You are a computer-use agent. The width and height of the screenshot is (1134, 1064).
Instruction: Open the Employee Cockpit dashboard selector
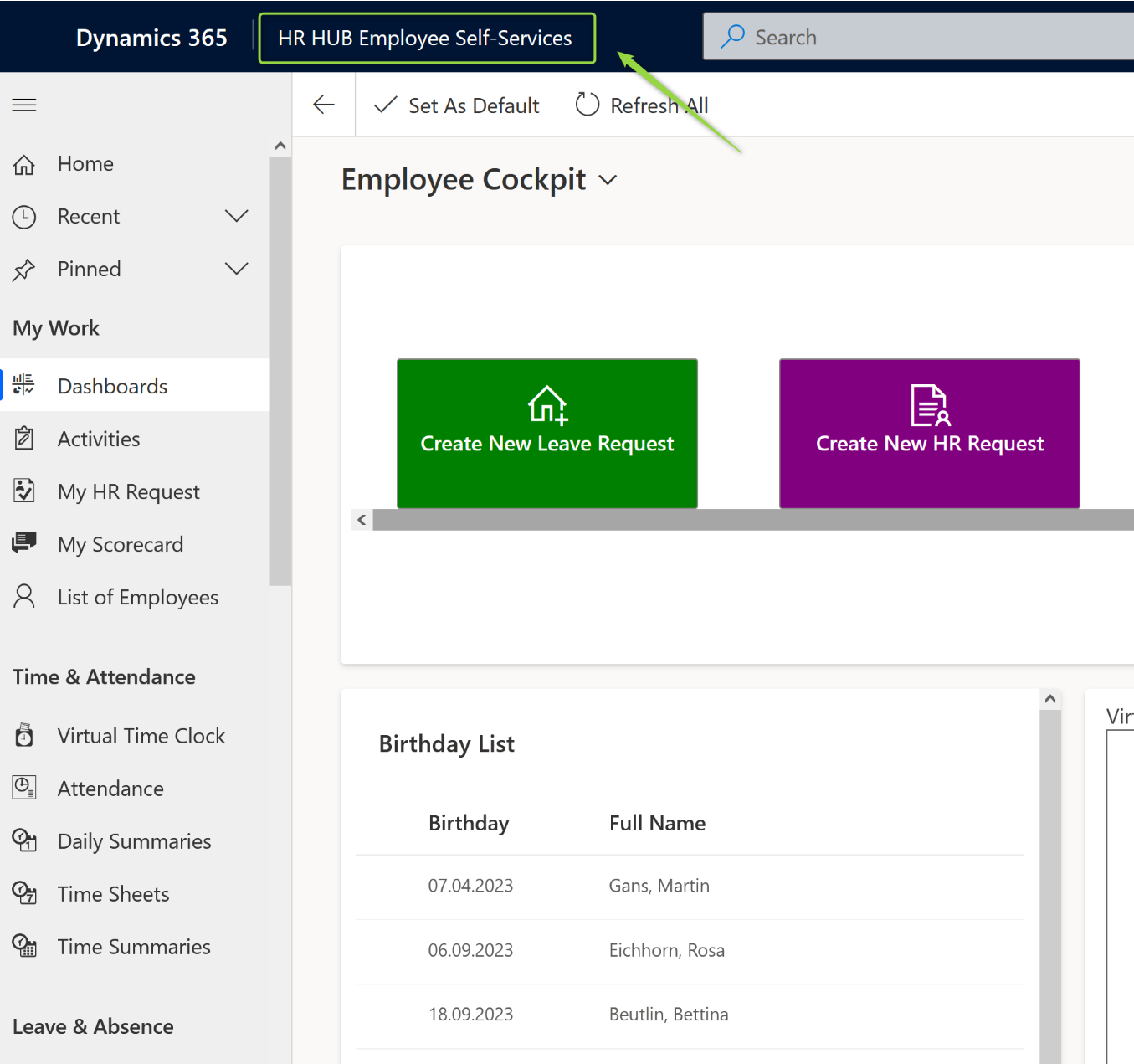coord(608,179)
